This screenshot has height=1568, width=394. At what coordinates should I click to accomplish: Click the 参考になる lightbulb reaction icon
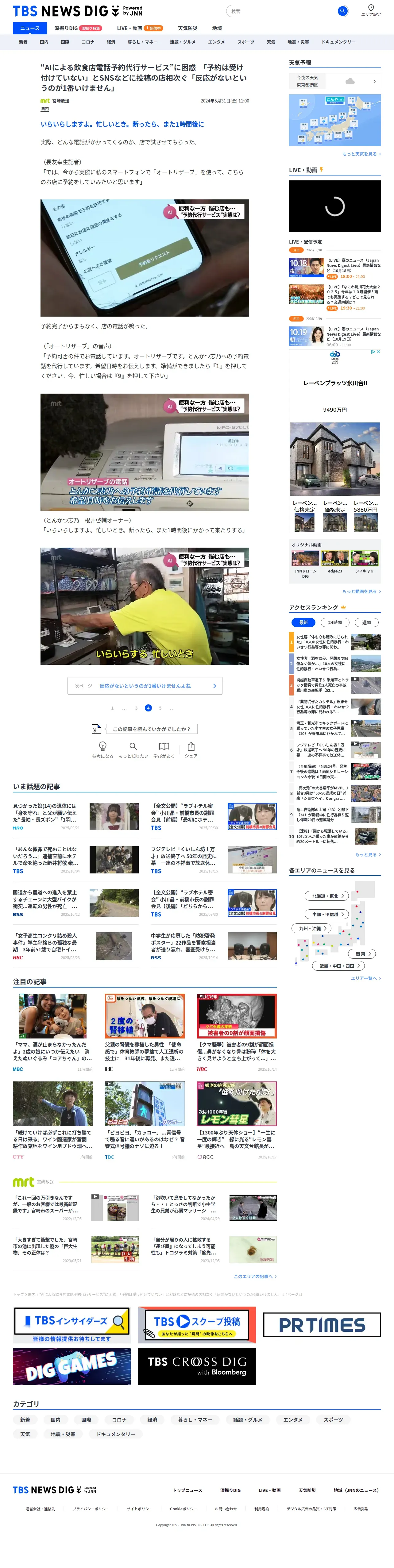[102, 749]
